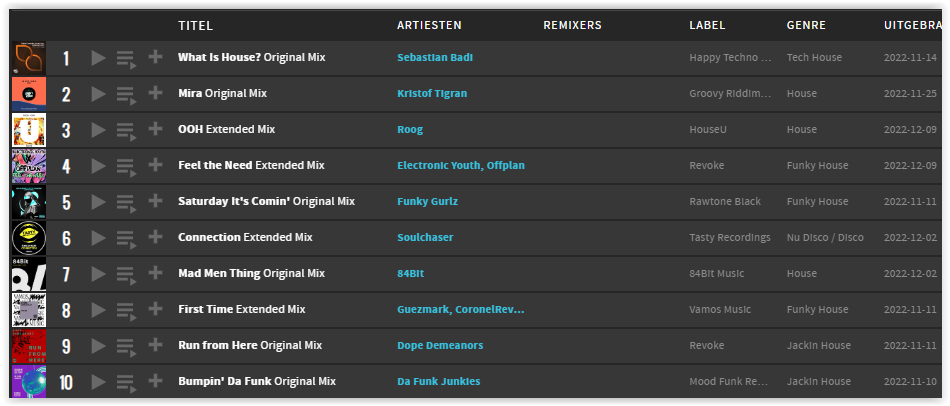The width and height of the screenshot is (950, 406).
Task: Add Mira to queue with queue icon
Action: (x=126, y=95)
